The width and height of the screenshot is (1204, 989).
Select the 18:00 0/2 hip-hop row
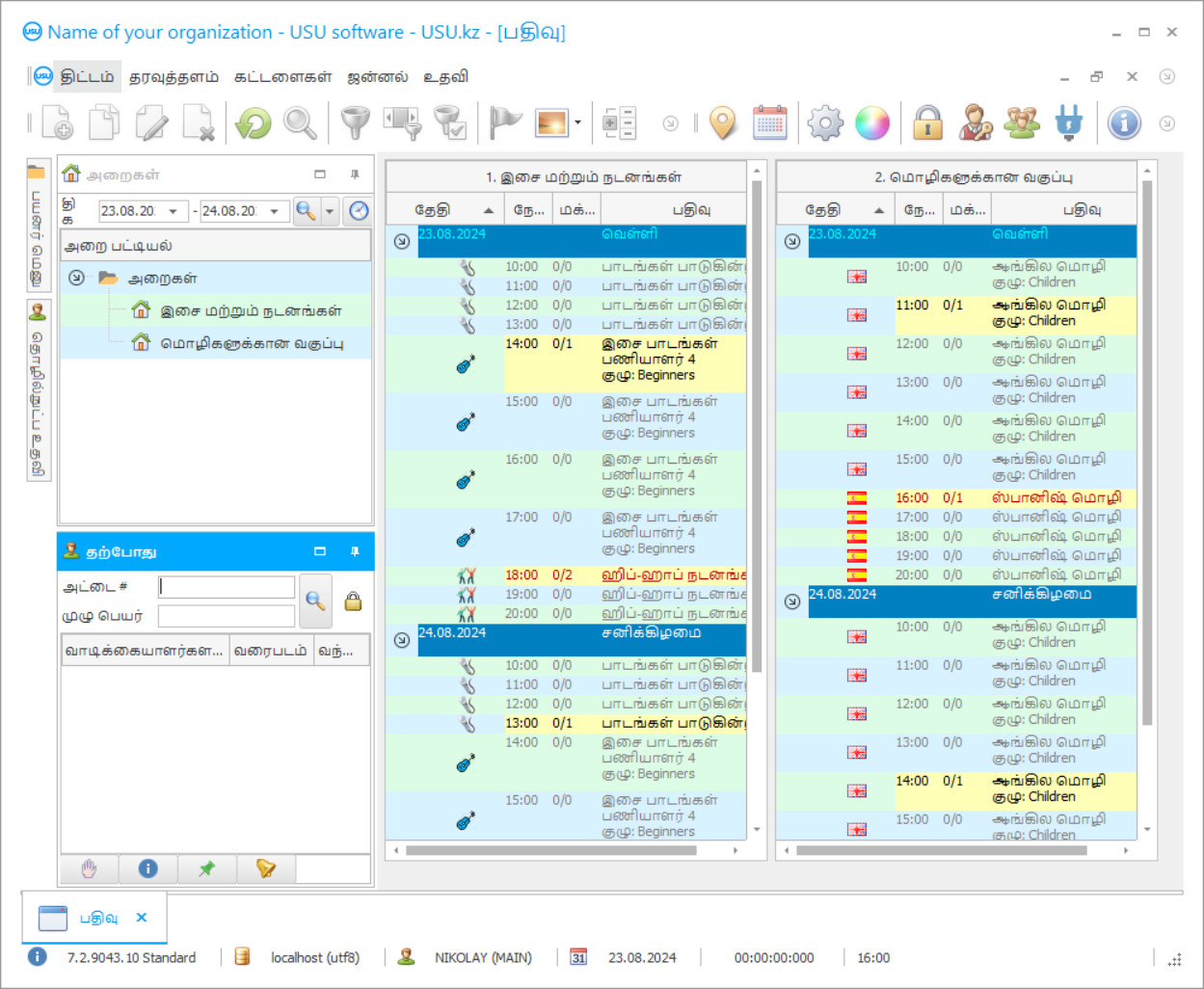[567, 575]
